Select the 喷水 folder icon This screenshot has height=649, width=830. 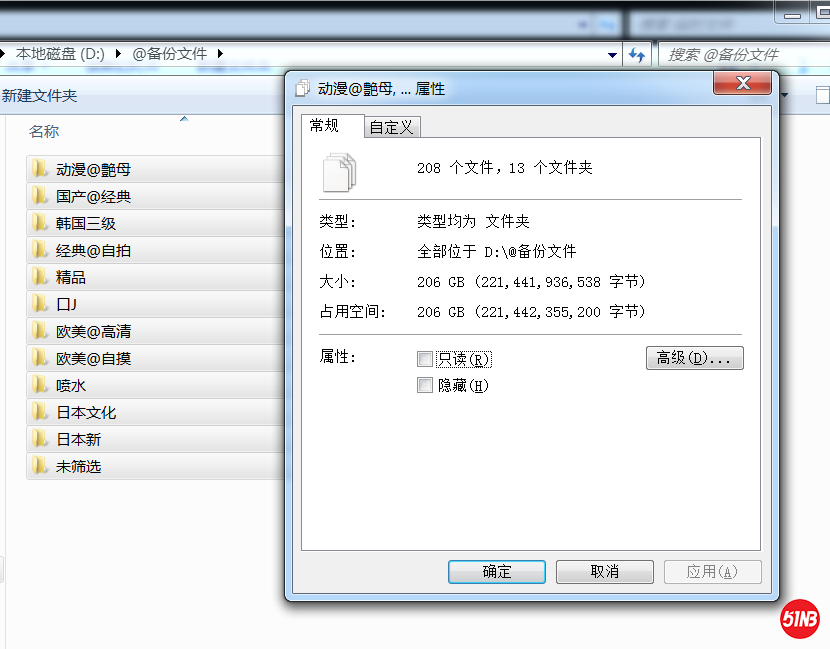pos(40,385)
